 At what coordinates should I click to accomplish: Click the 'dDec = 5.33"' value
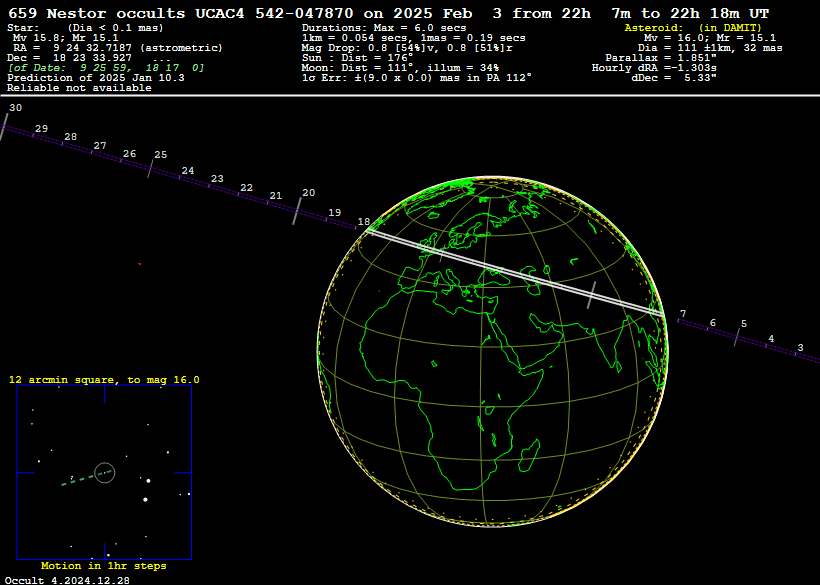click(x=674, y=78)
